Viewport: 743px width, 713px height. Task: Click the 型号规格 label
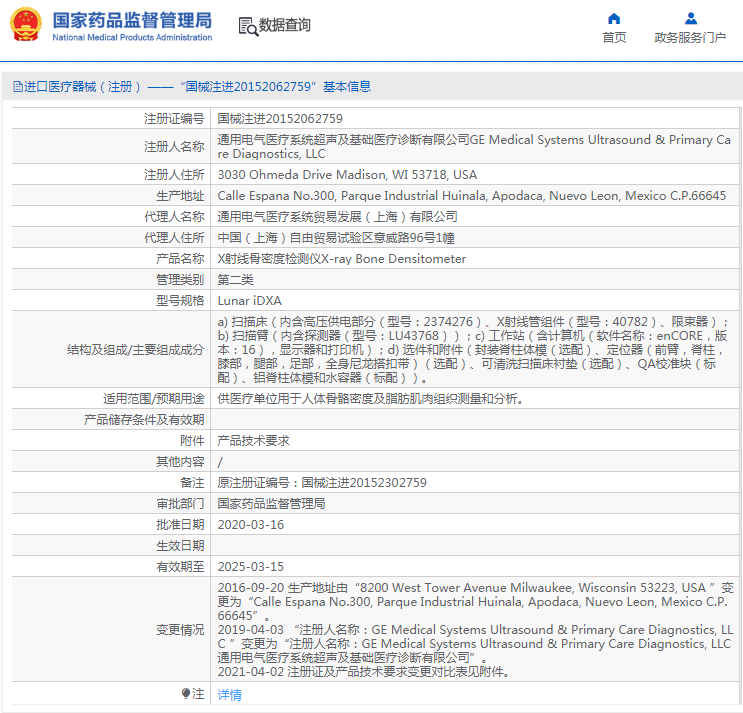pos(181,301)
